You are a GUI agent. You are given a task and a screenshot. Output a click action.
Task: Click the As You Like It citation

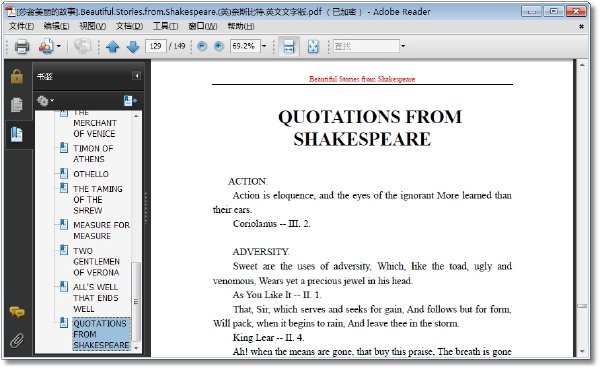coord(277,295)
